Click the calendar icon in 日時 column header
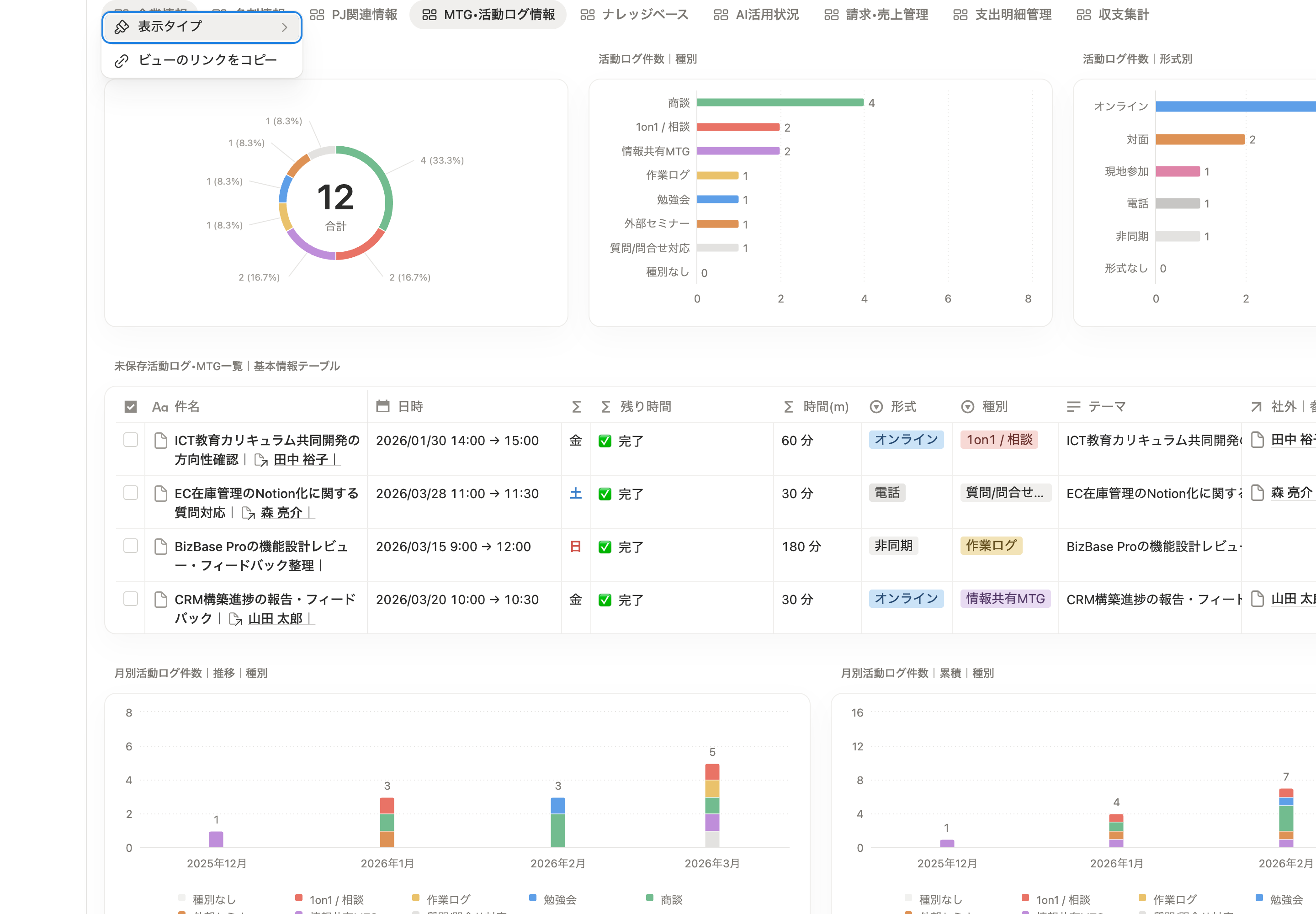The height and width of the screenshot is (914, 1316). tap(382, 407)
